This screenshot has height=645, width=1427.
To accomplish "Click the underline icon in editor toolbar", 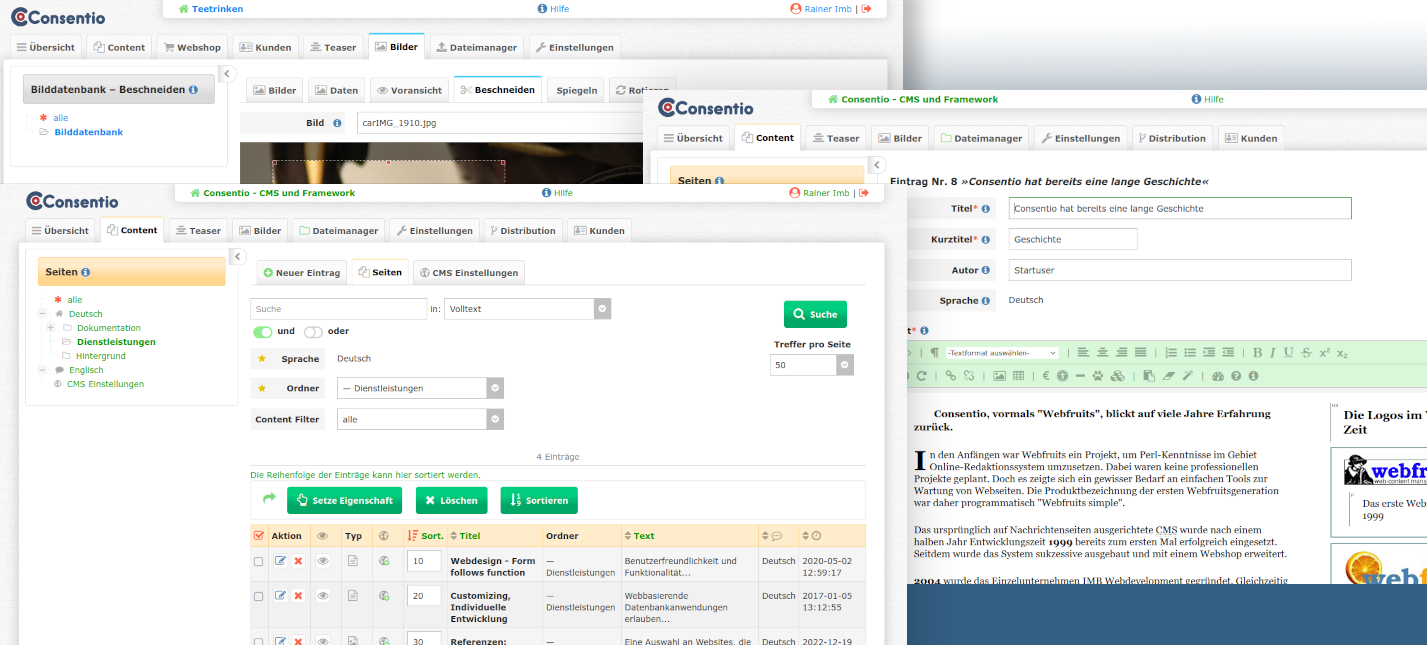I will 1288,353.
